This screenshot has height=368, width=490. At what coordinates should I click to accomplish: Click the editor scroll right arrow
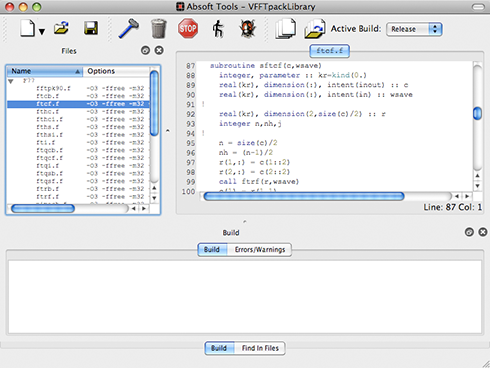467,196
